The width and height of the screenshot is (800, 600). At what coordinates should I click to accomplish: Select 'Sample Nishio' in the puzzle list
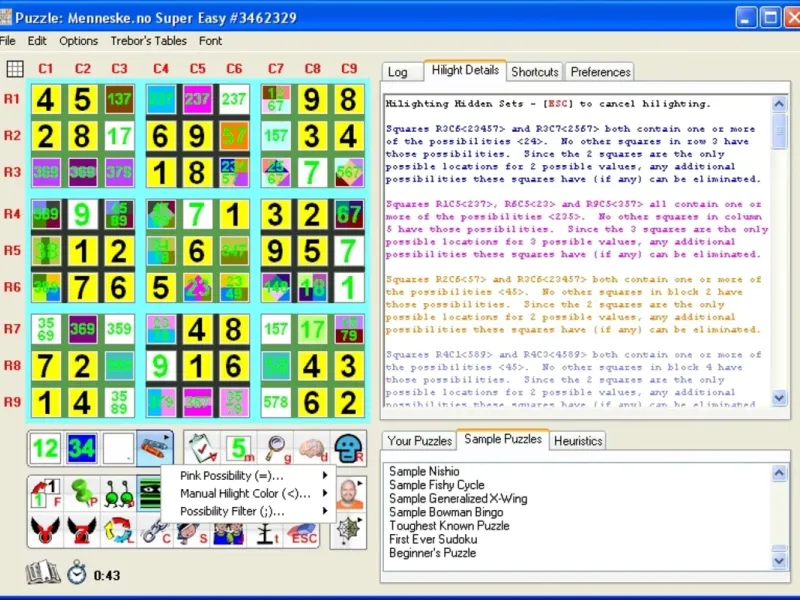click(424, 471)
